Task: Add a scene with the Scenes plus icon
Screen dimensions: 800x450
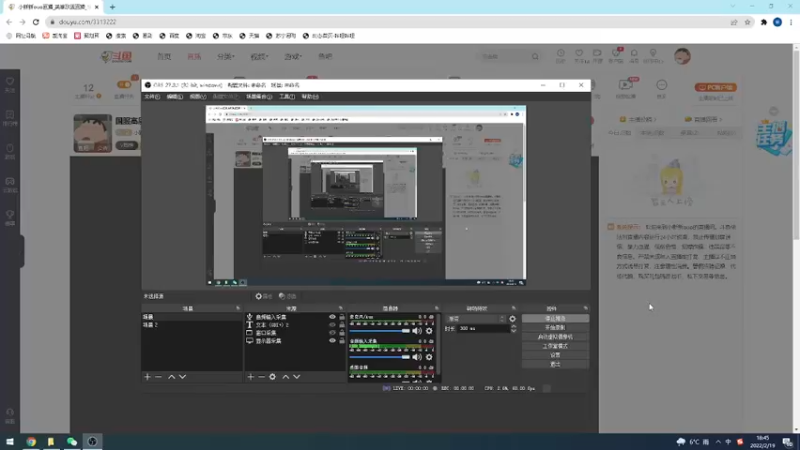Action: click(x=147, y=377)
